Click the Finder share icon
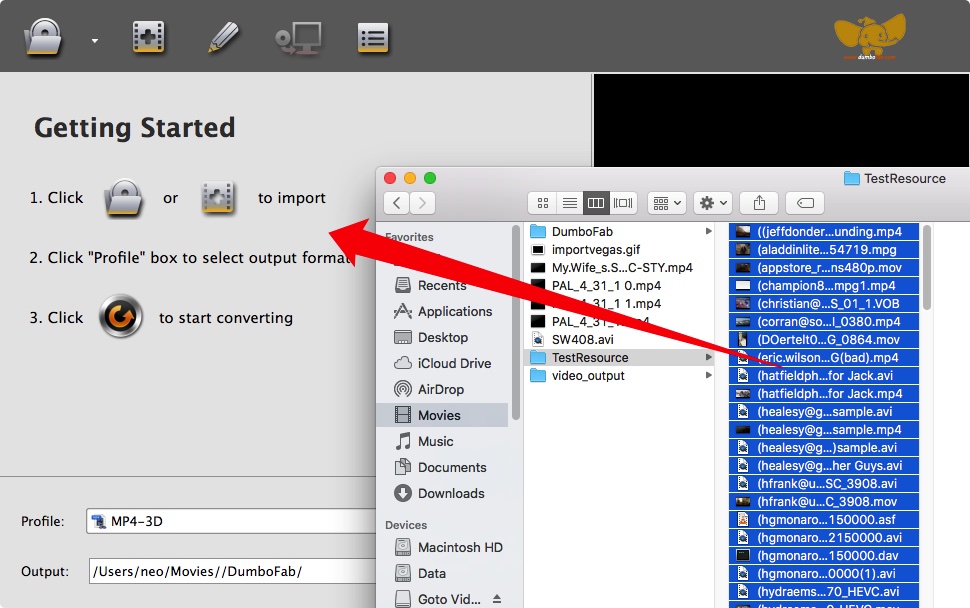The width and height of the screenshot is (970, 608). pos(759,203)
